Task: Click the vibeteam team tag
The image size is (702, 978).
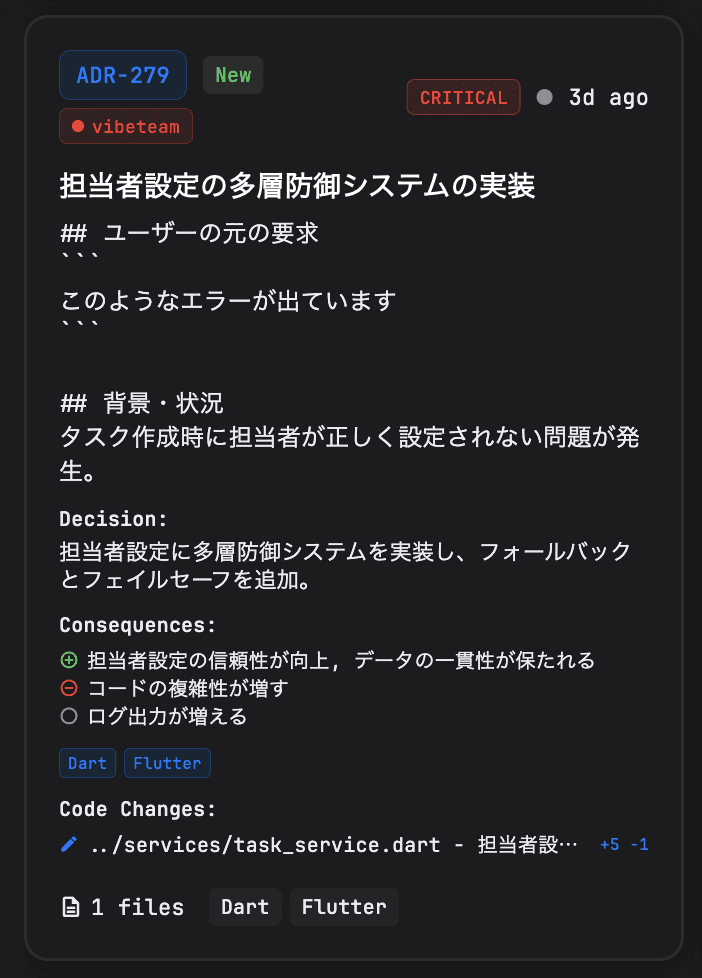Action: click(x=126, y=127)
